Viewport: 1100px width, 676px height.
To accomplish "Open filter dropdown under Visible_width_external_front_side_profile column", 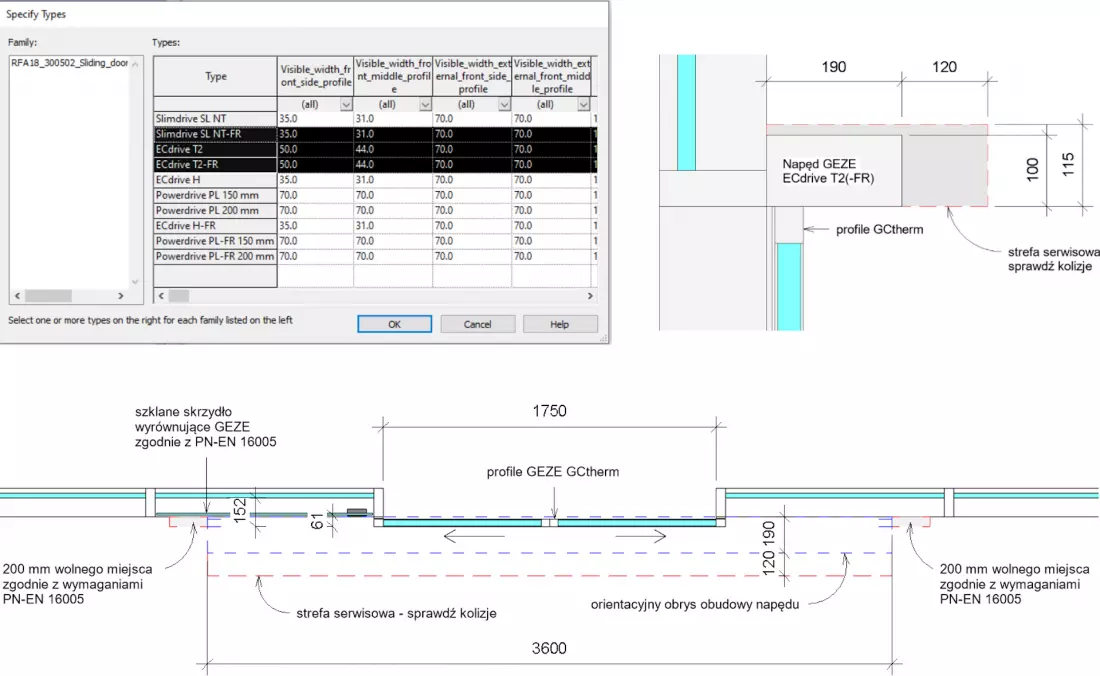I will (504, 104).
